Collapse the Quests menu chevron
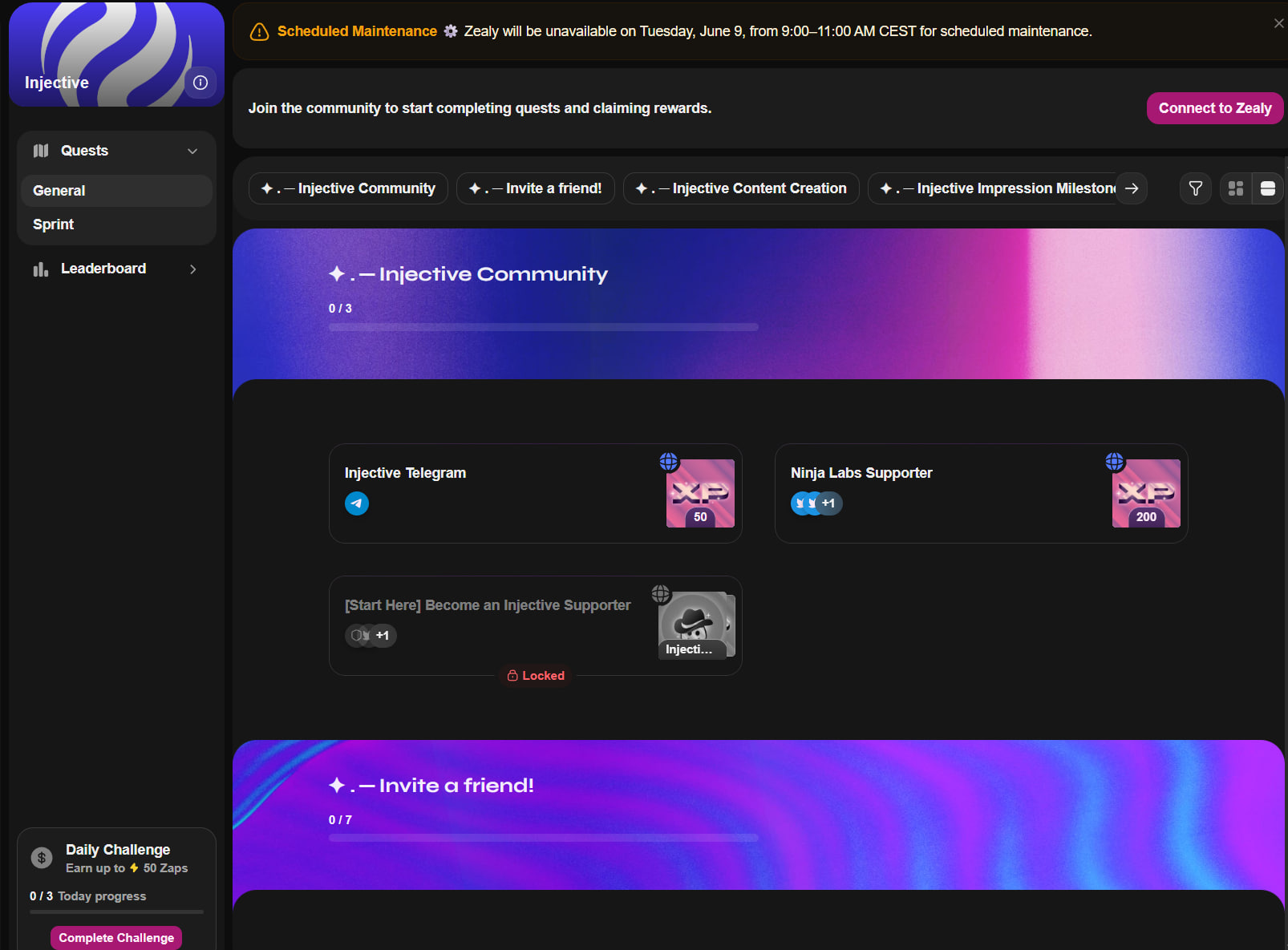Viewport: 1288px width, 950px height. 192,151
